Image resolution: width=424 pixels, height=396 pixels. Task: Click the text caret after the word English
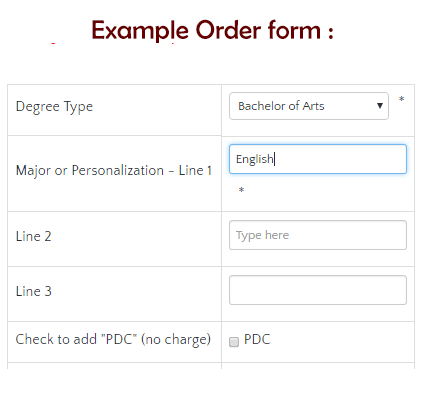tap(274, 159)
